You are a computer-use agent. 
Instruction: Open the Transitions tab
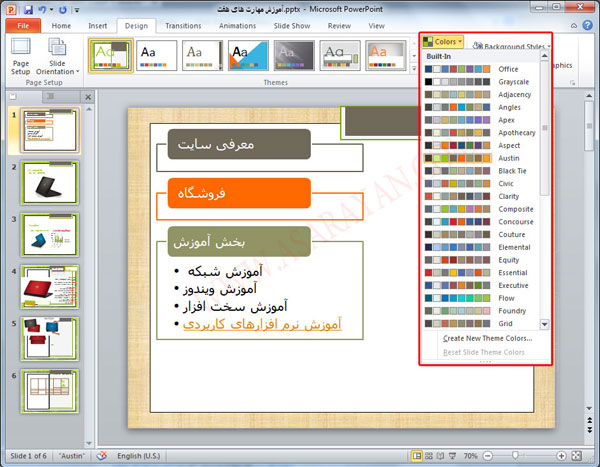[183, 25]
